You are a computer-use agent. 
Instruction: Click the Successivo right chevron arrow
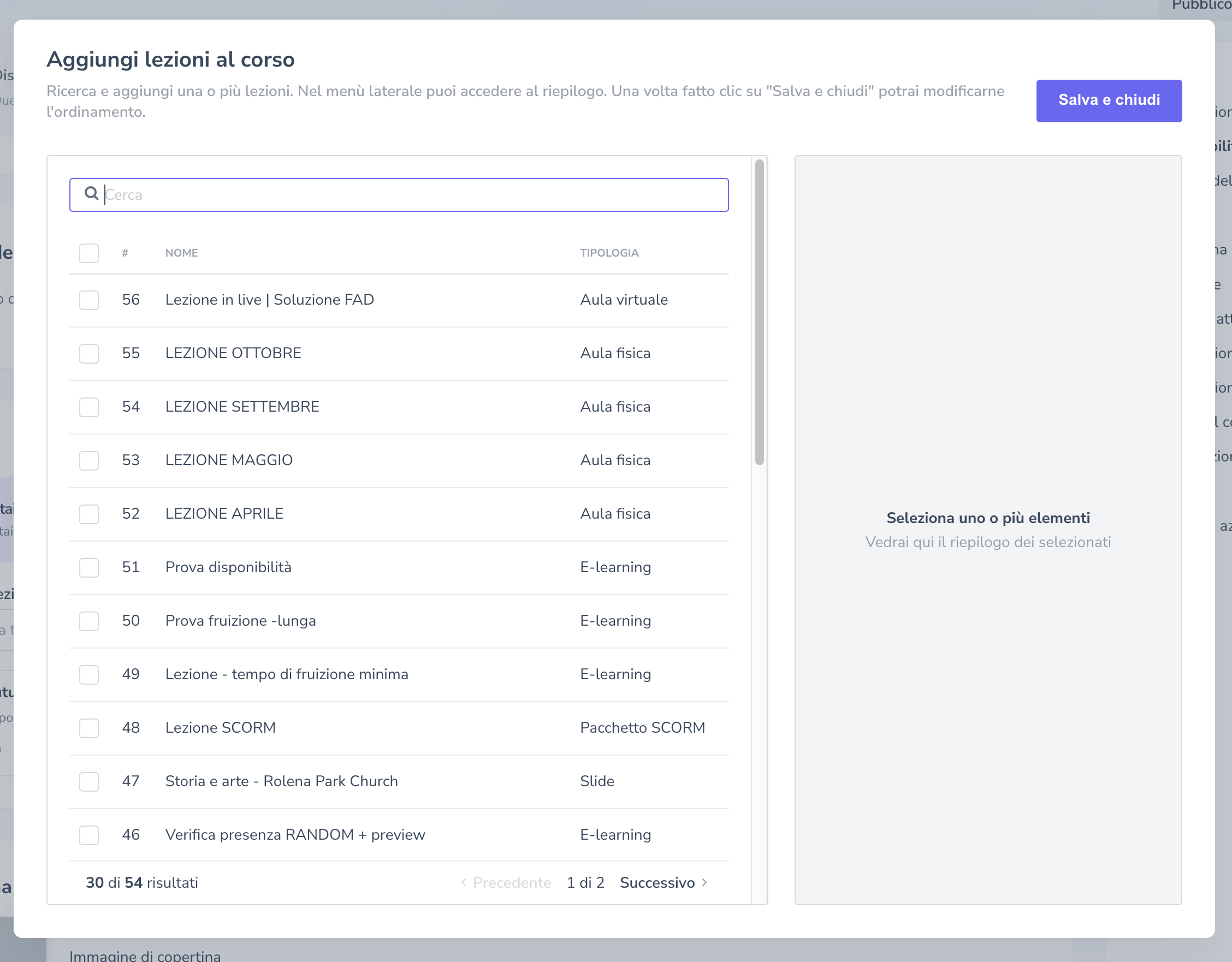click(x=704, y=882)
